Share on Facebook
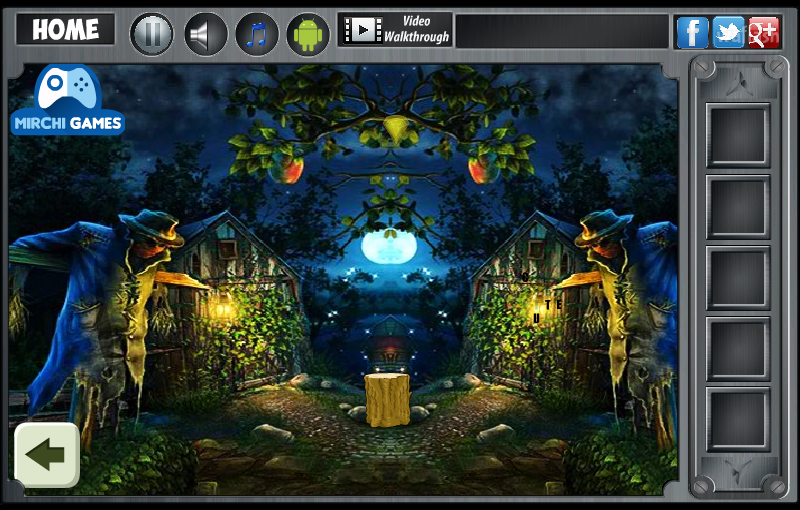 click(692, 32)
